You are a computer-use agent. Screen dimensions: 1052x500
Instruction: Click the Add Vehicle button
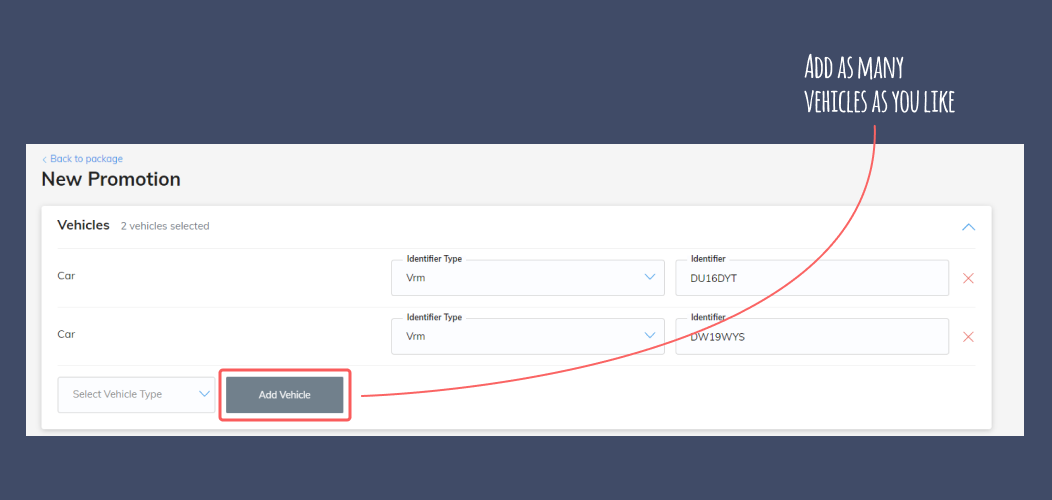[x=284, y=395]
